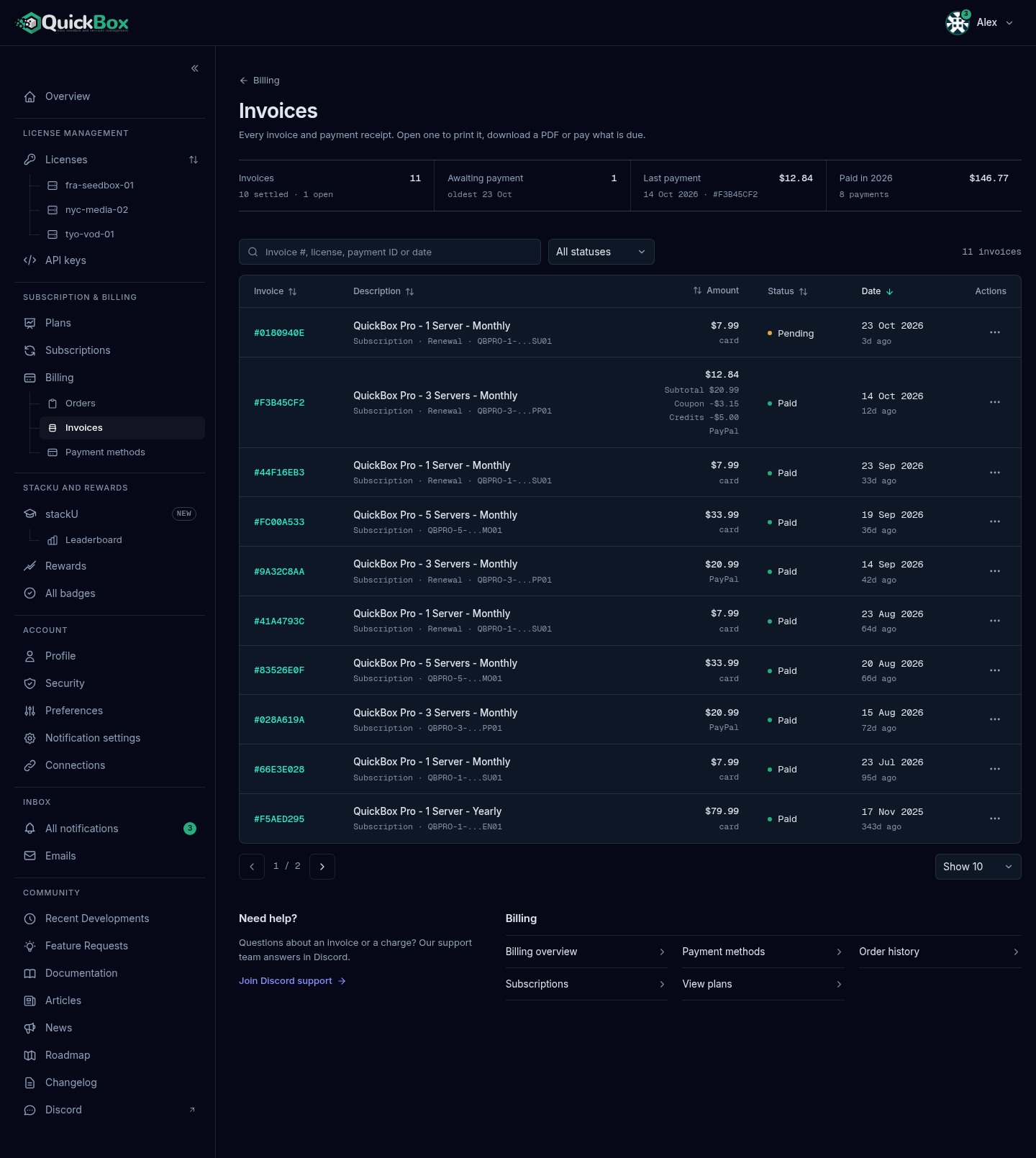Select the fra-seedbox-01 license
Viewport: 1036px width, 1158px height.
click(x=122, y=186)
